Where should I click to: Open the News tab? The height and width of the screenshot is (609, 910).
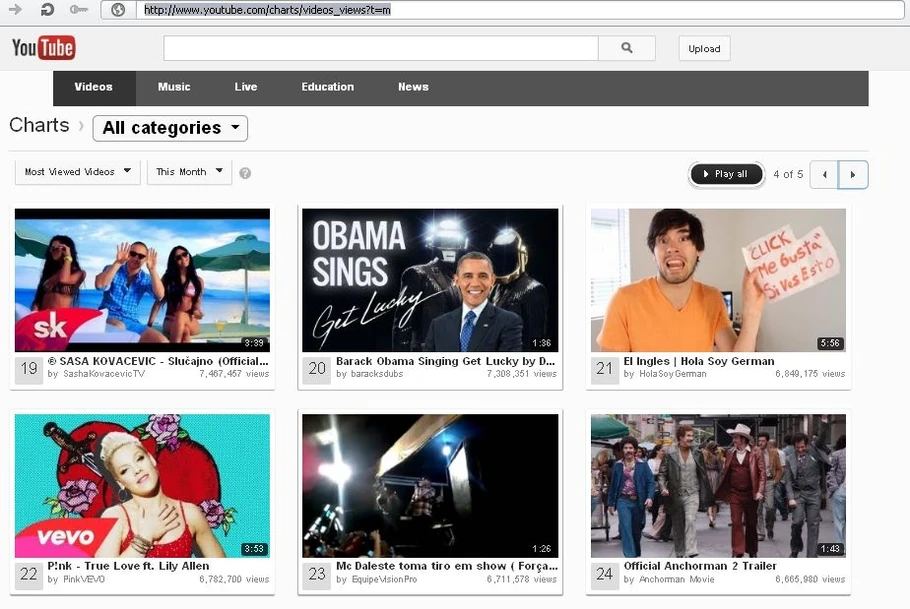pos(413,87)
